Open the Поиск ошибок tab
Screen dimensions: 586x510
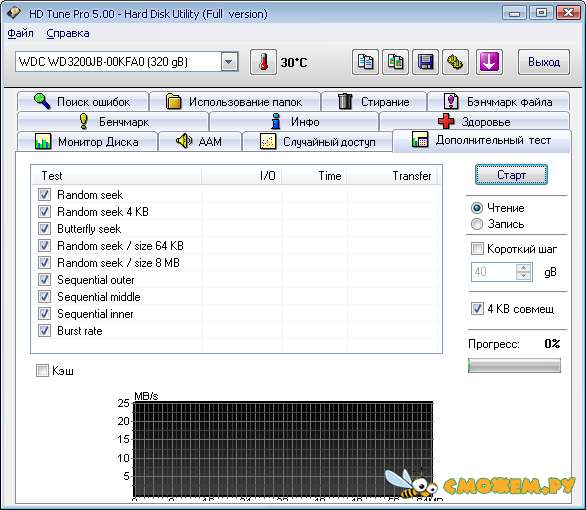click(x=82, y=102)
